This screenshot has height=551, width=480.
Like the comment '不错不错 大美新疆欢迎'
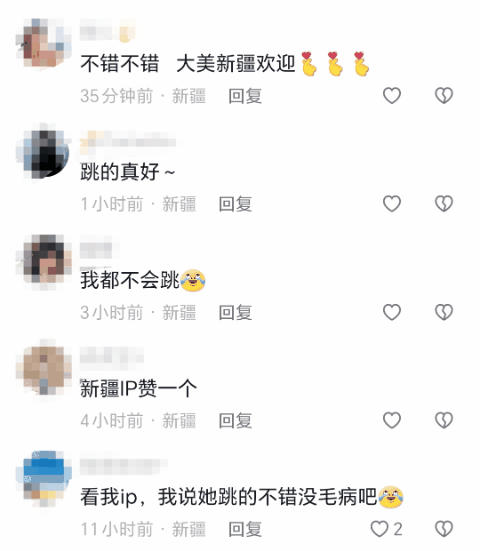coord(392,96)
